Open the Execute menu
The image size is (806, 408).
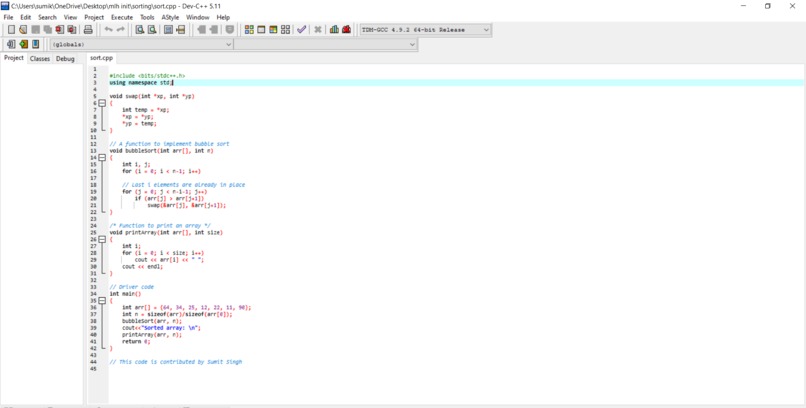coord(122,17)
